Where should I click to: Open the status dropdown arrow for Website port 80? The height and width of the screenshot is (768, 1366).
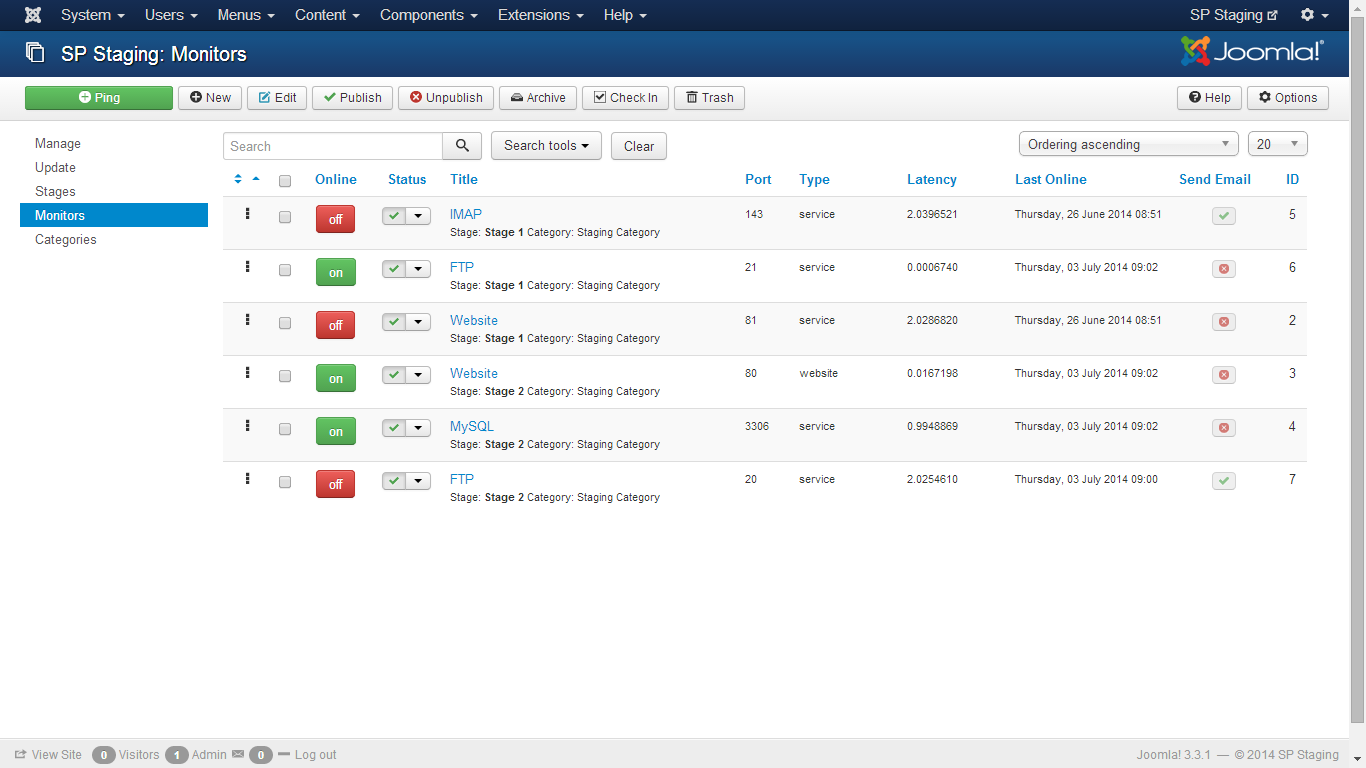[x=418, y=375]
